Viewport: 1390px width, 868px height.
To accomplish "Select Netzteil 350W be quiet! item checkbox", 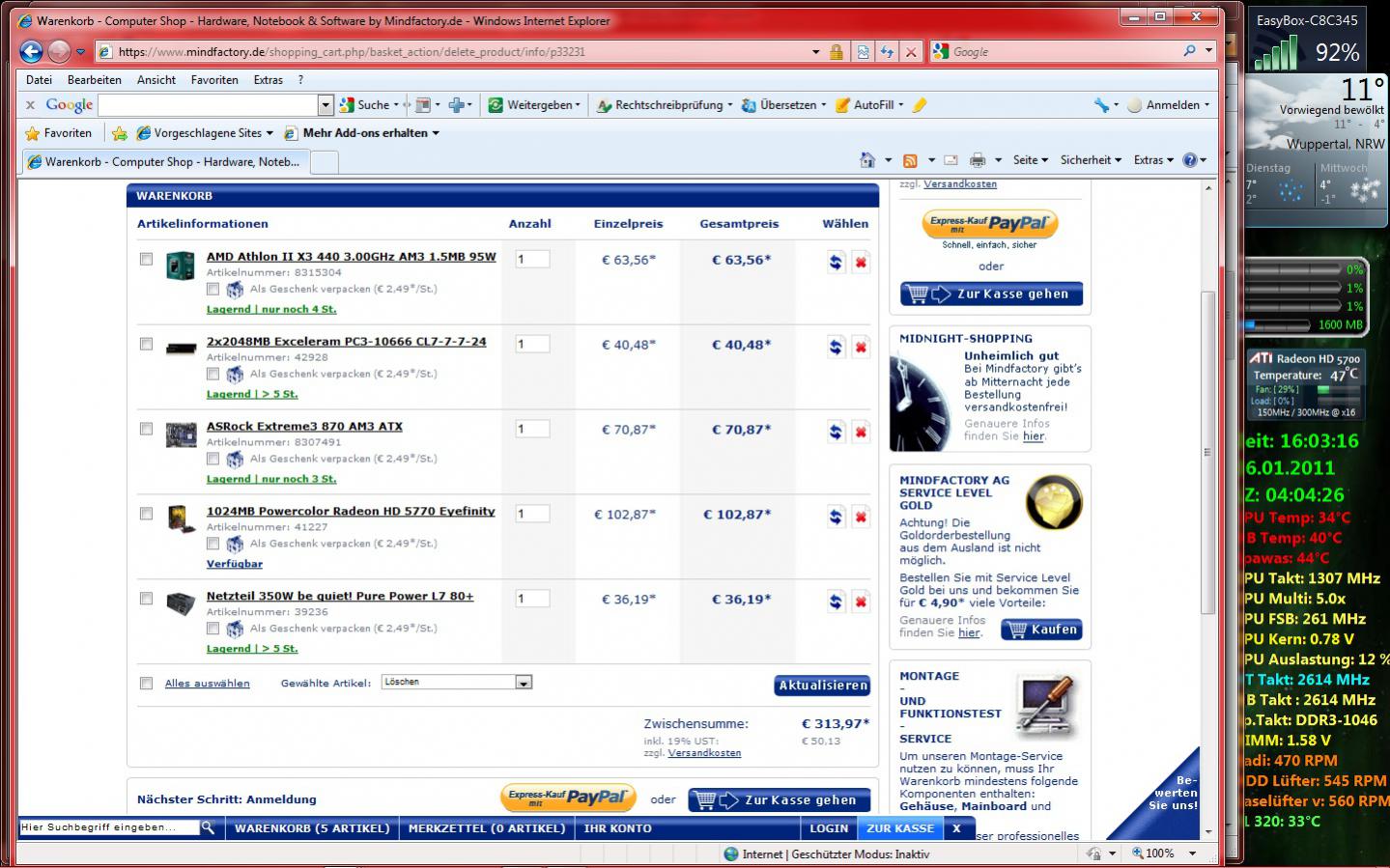I will [146, 599].
